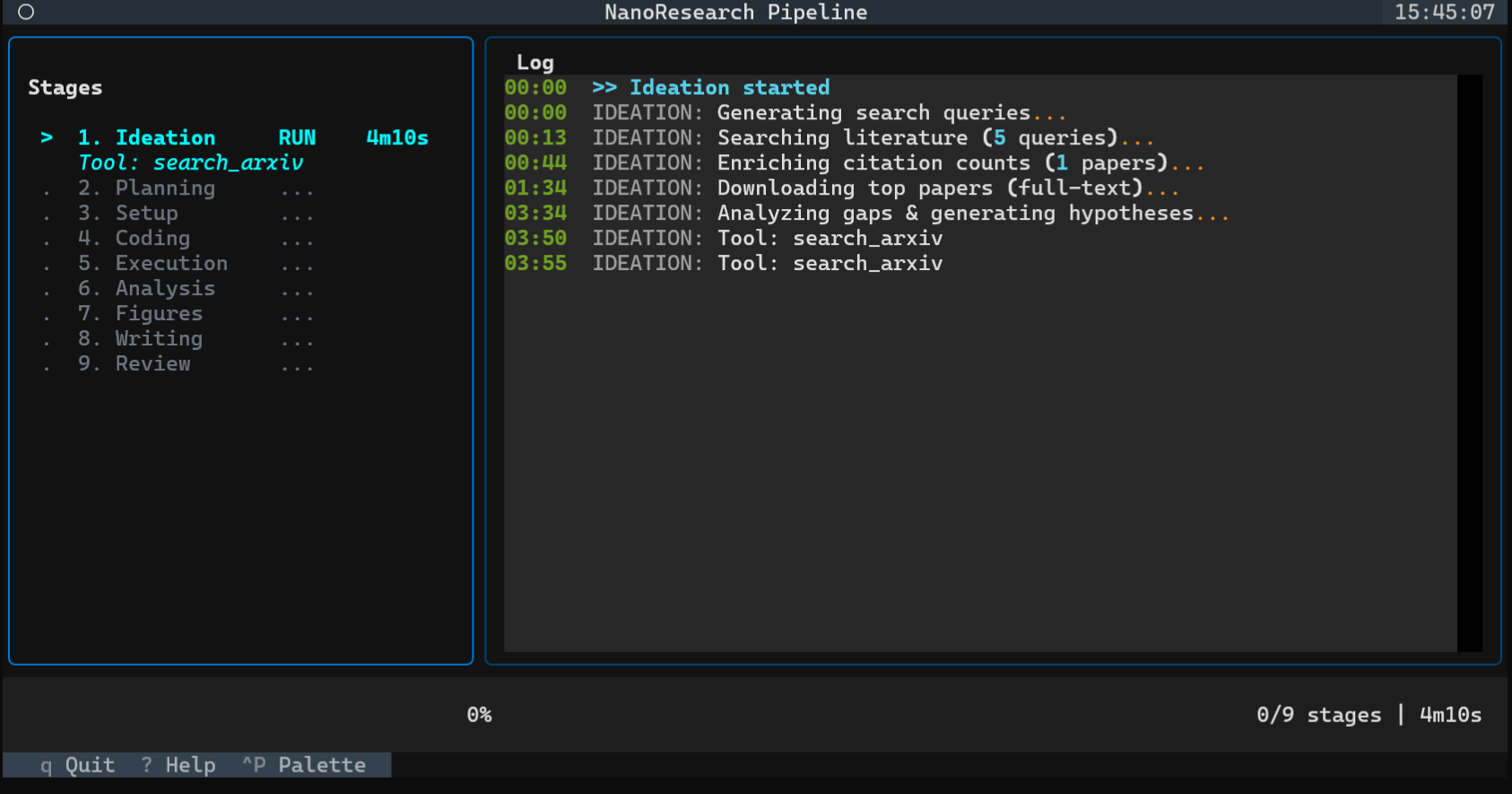Click the circle icon in the header
This screenshot has width=1512, height=794.
[26, 12]
